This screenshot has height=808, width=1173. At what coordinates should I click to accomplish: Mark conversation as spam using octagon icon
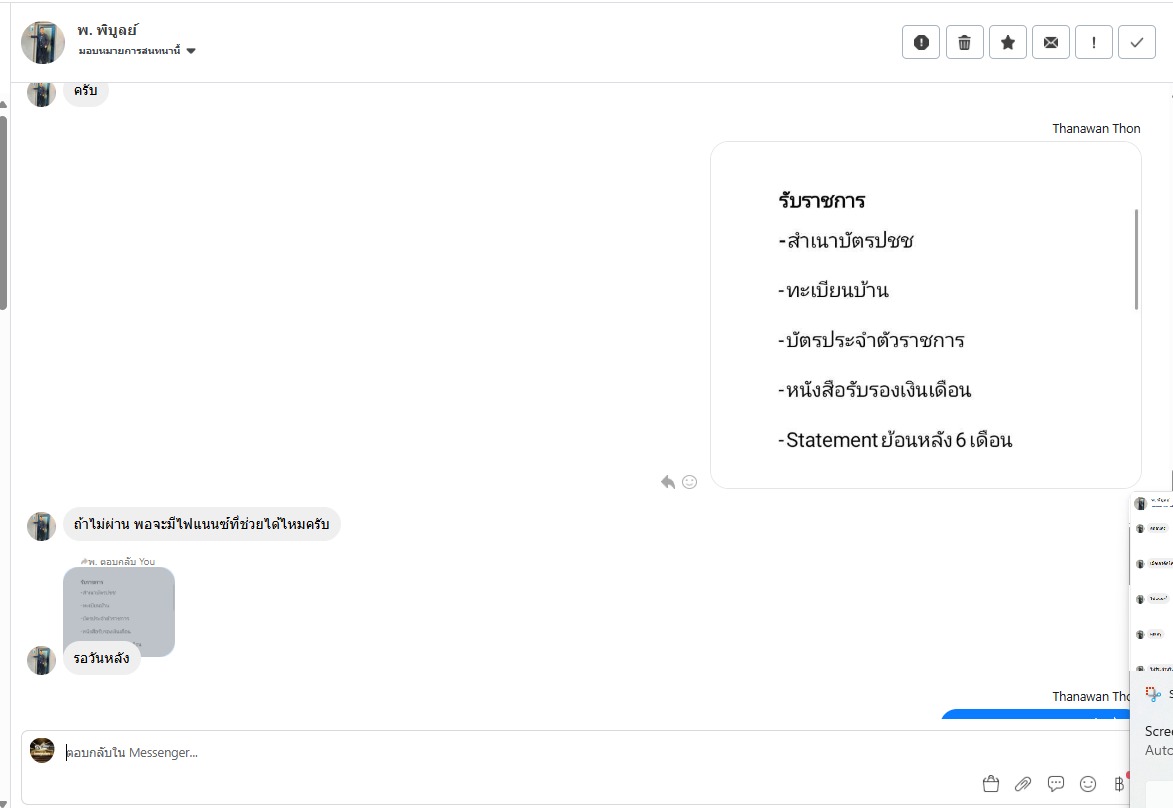[x=921, y=42]
